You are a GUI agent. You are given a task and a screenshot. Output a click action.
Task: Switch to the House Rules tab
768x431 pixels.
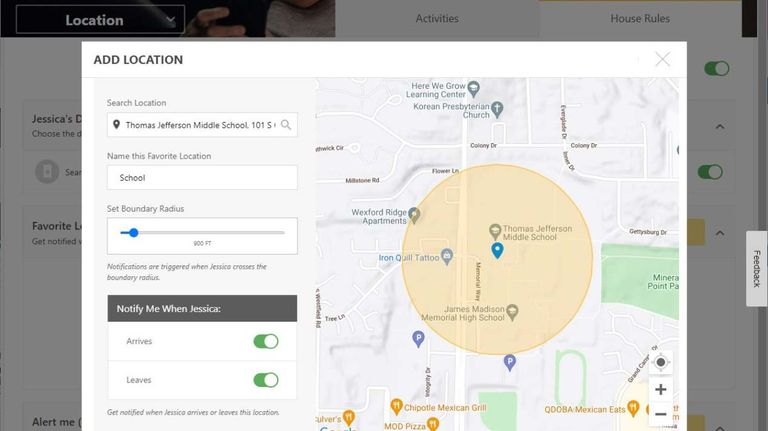point(640,18)
